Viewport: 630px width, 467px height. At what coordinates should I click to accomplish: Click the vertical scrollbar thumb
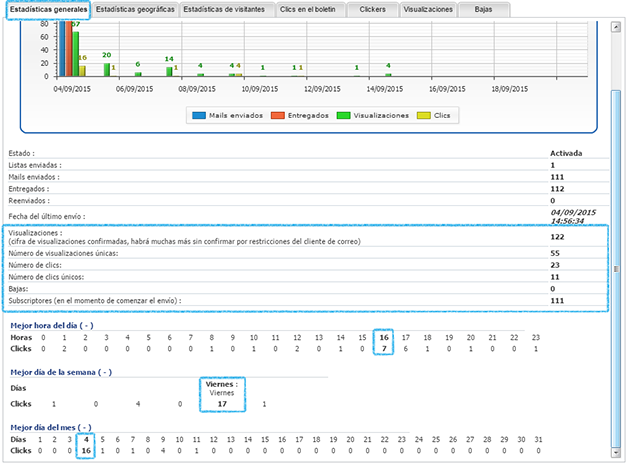(x=616, y=268)
